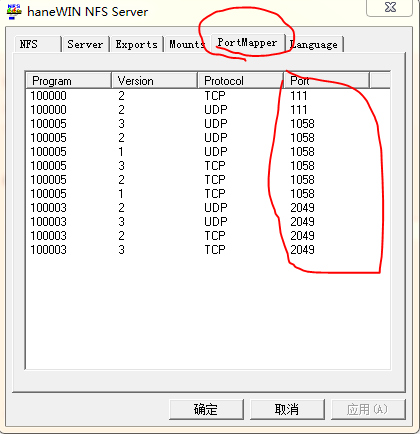Close the haneWIN NFS Server dialog
This screenshot has width=420, height=434.
(390, 7)
